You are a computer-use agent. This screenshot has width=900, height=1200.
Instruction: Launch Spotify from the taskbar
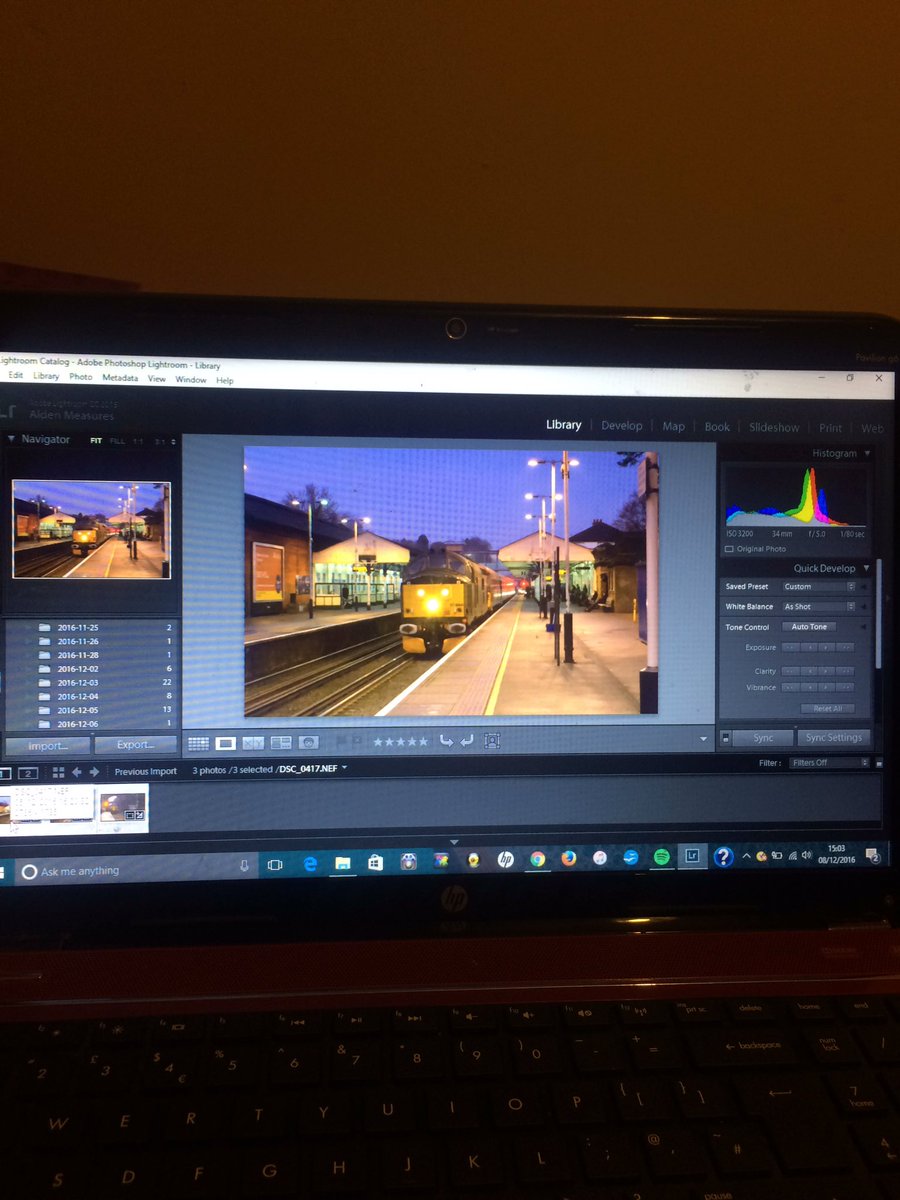[x=661, y=857]
